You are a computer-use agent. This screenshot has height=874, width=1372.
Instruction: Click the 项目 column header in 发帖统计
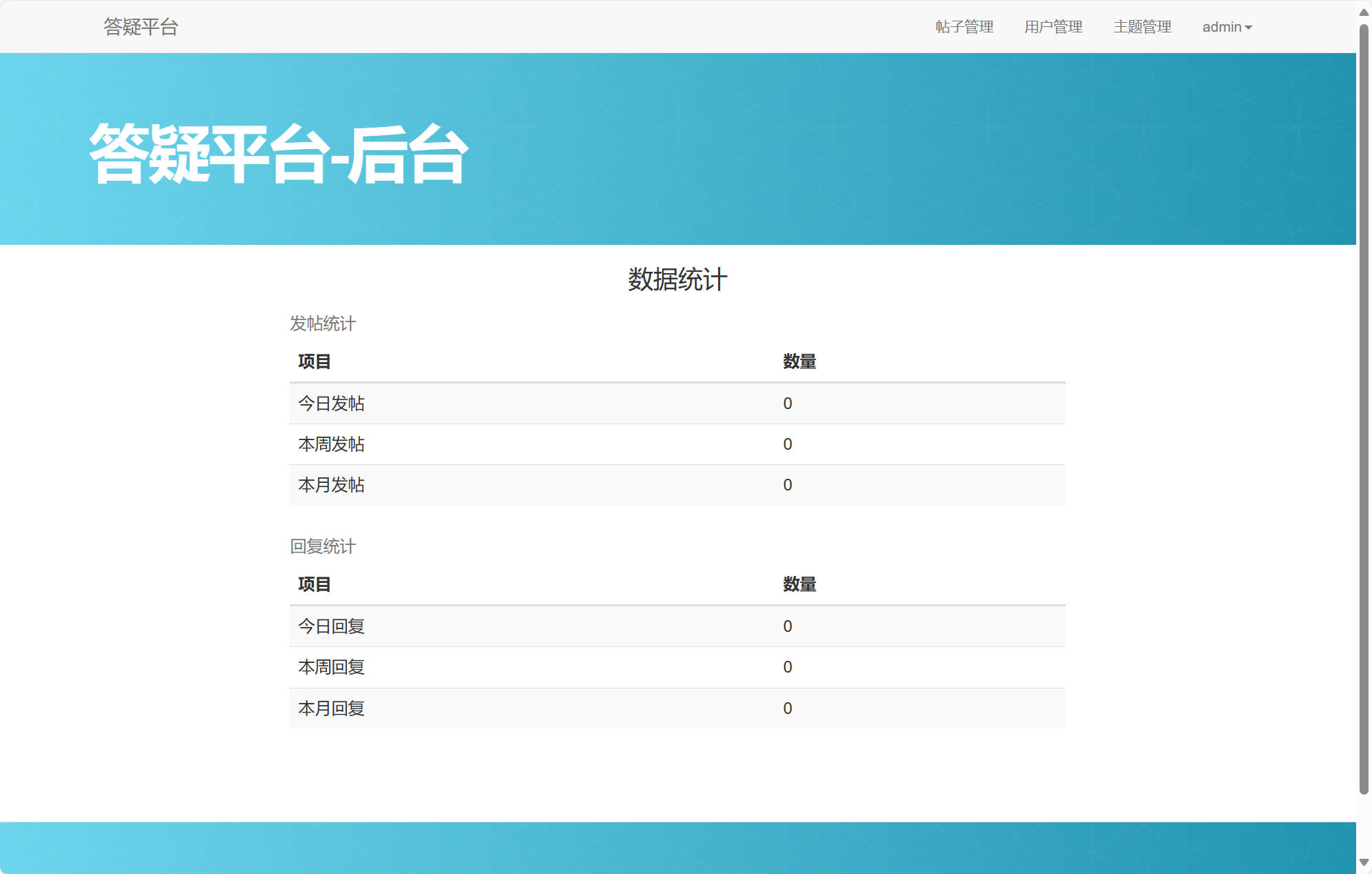coord(313,361)
